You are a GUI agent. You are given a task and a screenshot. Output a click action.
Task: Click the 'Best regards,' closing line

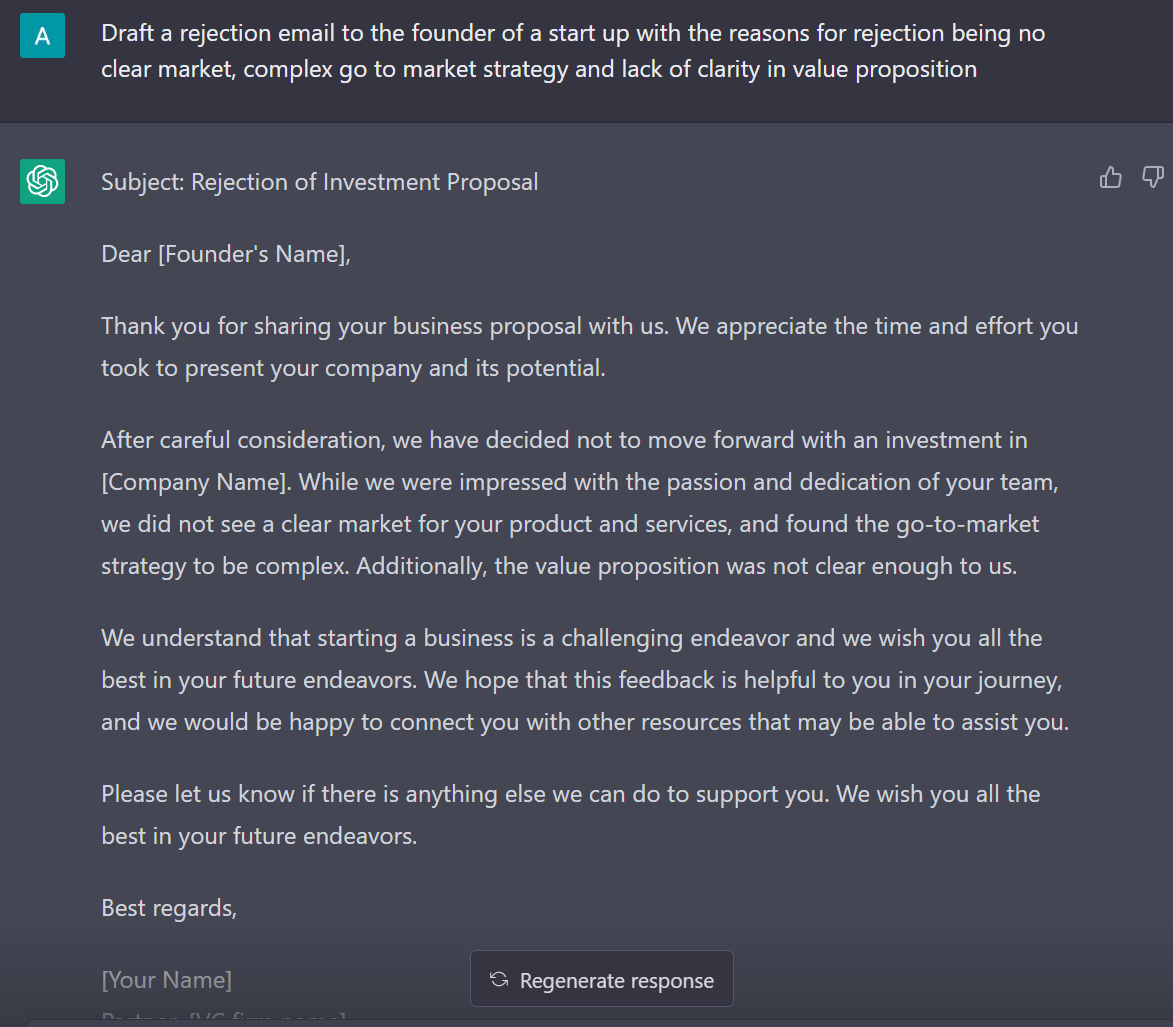[x=169, y=908]
